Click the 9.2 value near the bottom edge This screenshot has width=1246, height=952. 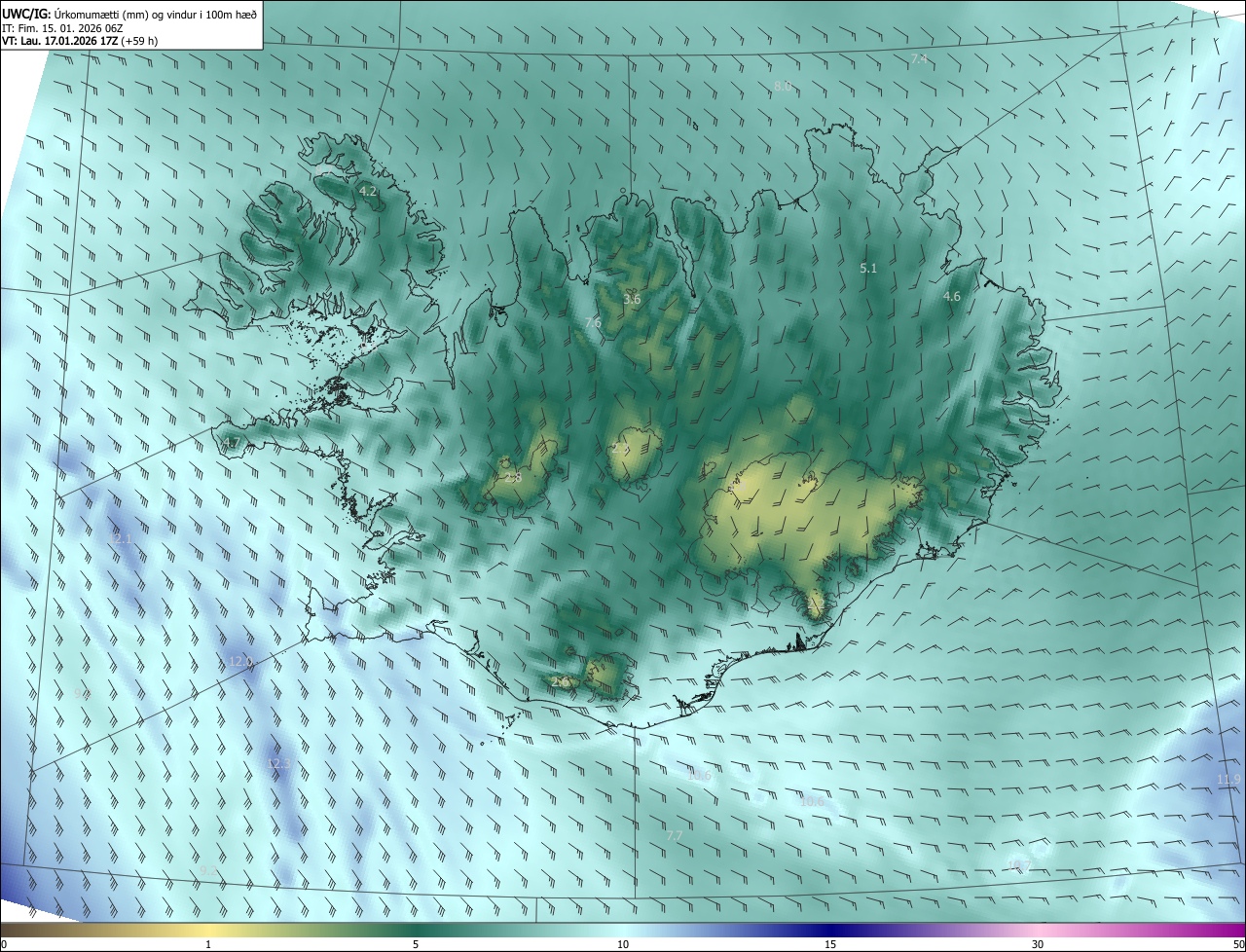tap(206, 871)
